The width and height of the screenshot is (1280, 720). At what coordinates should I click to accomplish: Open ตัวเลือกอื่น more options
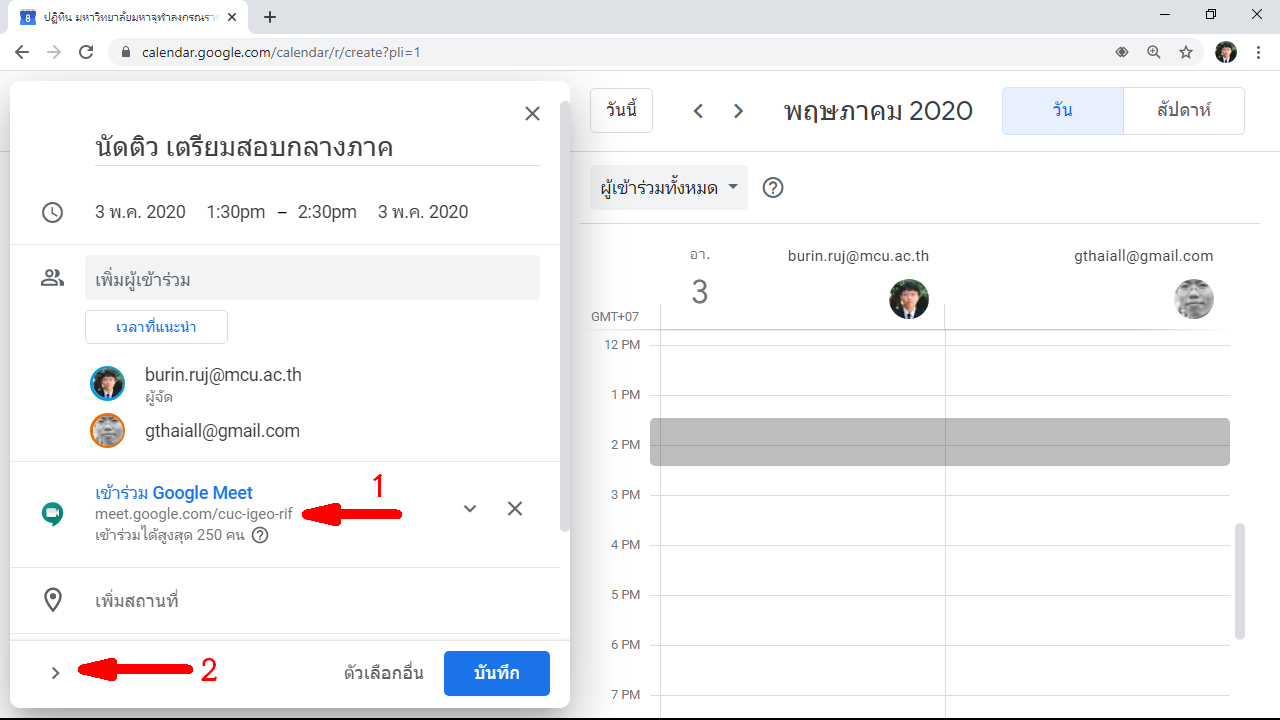tap(384, 673)
